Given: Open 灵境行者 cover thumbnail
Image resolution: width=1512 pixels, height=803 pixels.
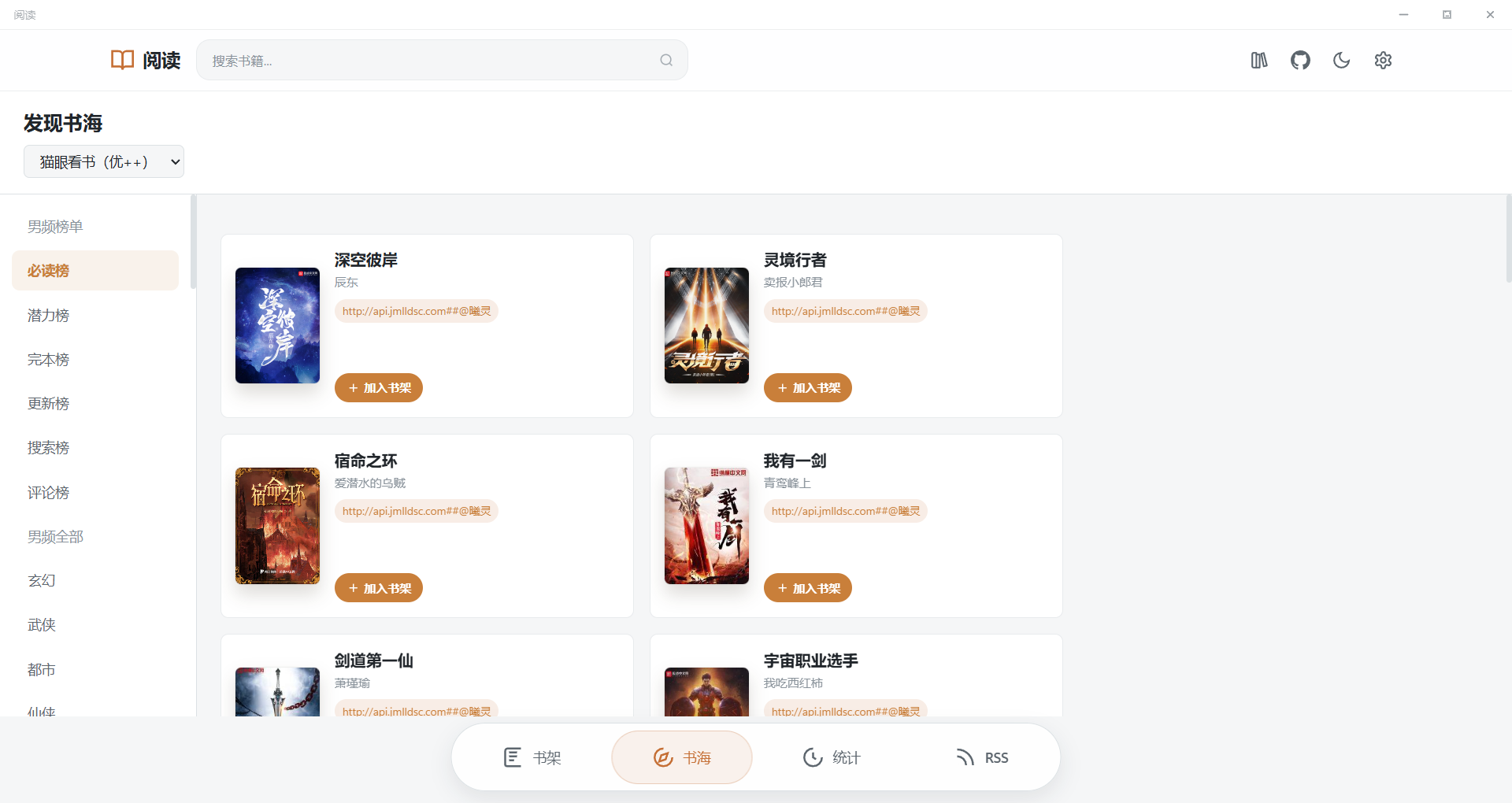Looking at the screenshot, I should (706, 326).
